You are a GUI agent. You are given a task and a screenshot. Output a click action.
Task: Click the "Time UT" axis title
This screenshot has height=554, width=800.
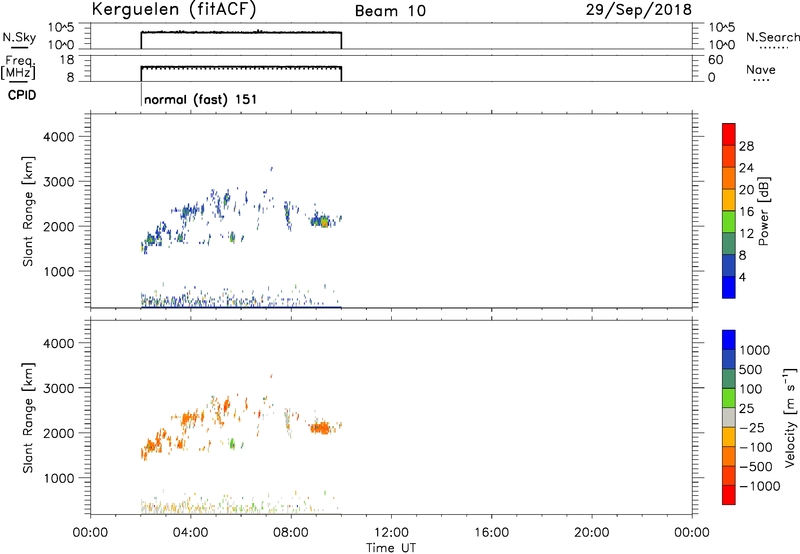(x=391, y=548)
